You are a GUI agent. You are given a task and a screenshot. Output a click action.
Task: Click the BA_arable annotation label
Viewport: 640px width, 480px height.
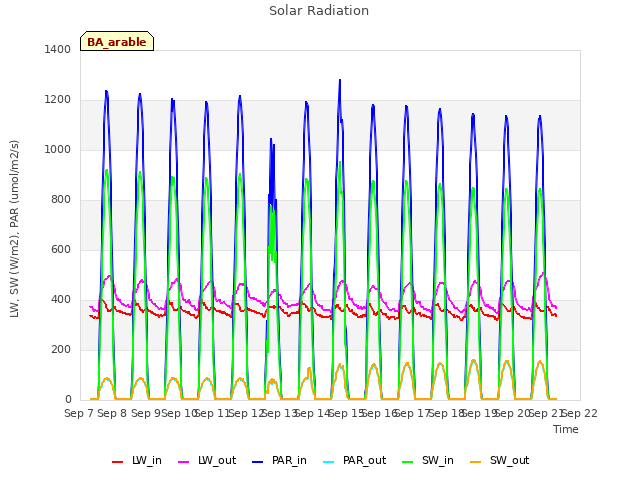point(117,42)
